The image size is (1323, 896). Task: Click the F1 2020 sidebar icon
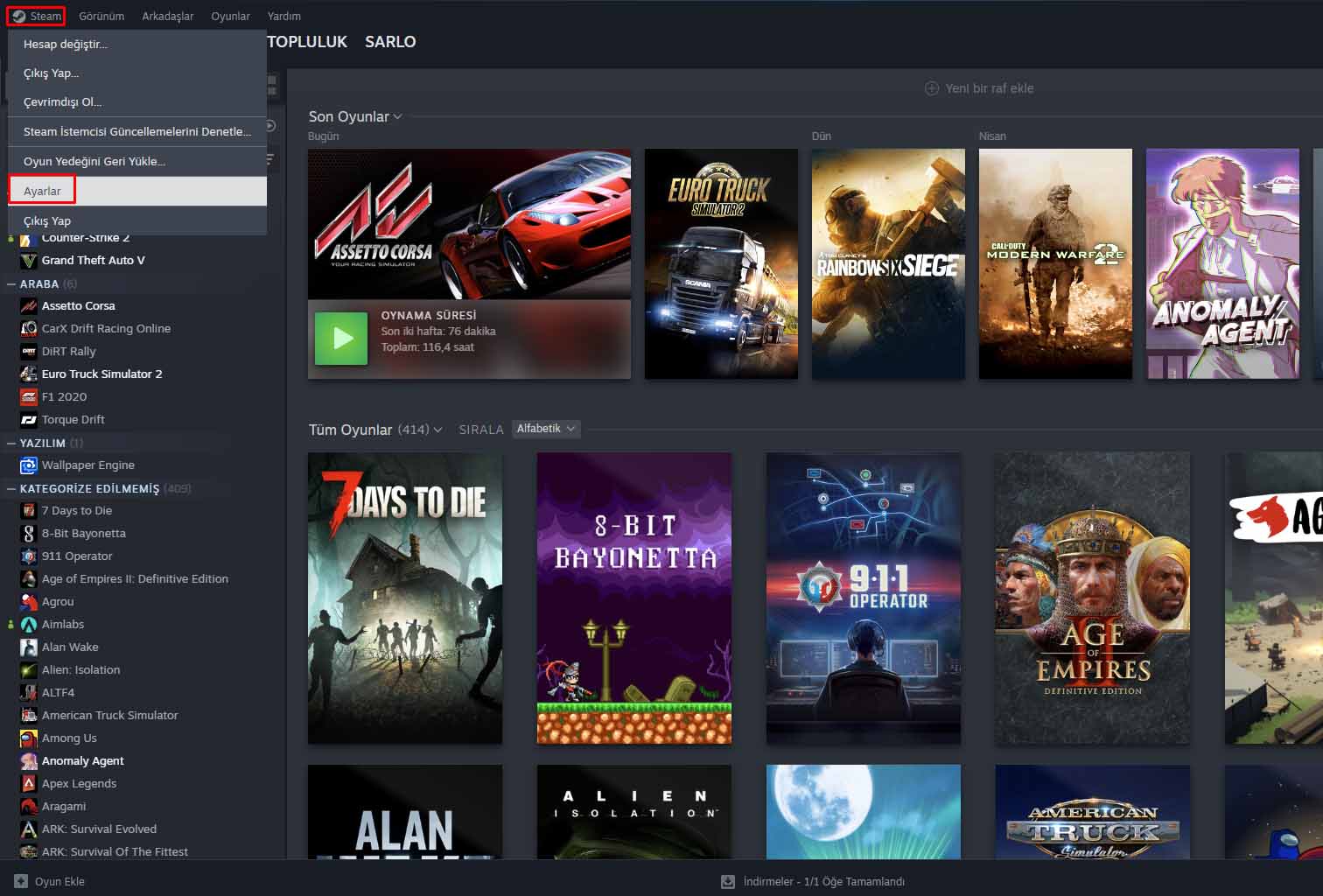(x=28, y=396)
